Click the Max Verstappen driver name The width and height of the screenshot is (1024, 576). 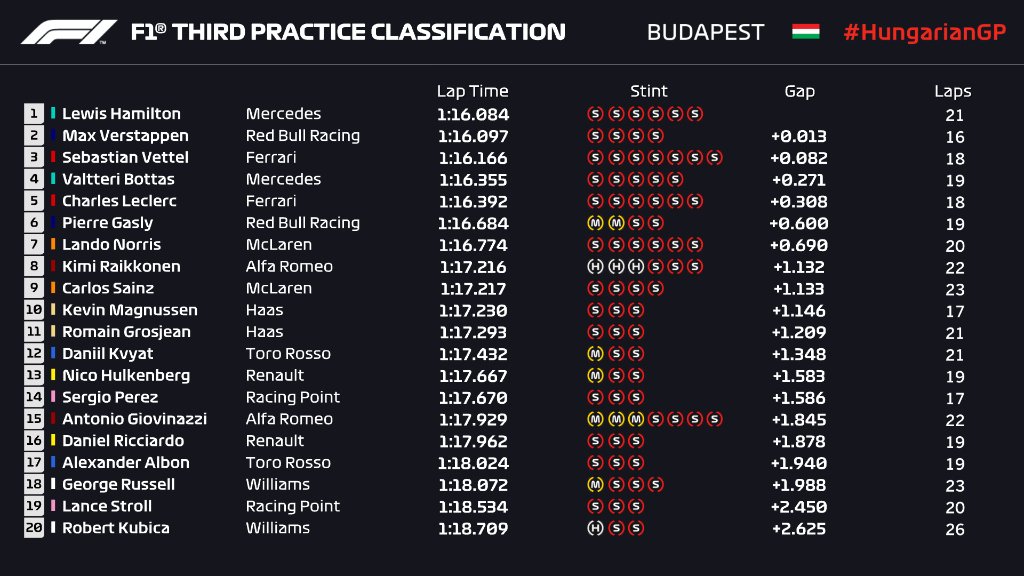(125, 136)
